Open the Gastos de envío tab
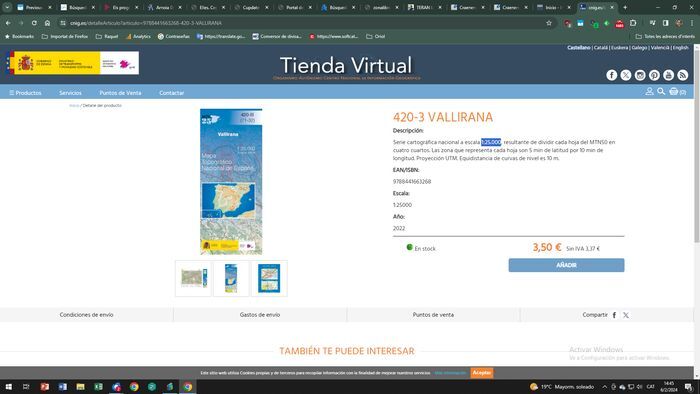 click(x=260, y=315)
